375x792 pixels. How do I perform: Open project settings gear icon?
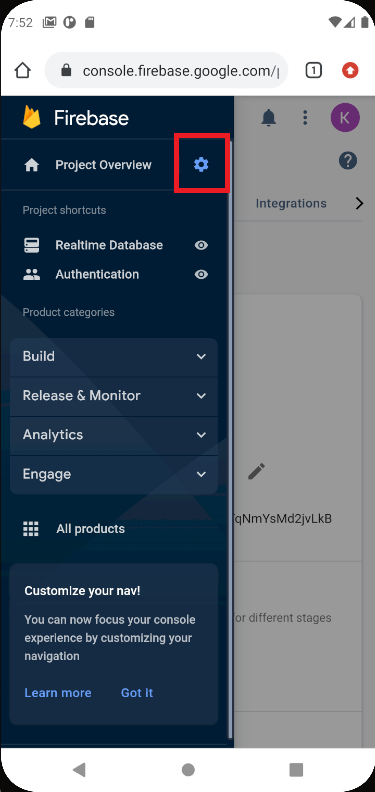click(x=201, y=164)
